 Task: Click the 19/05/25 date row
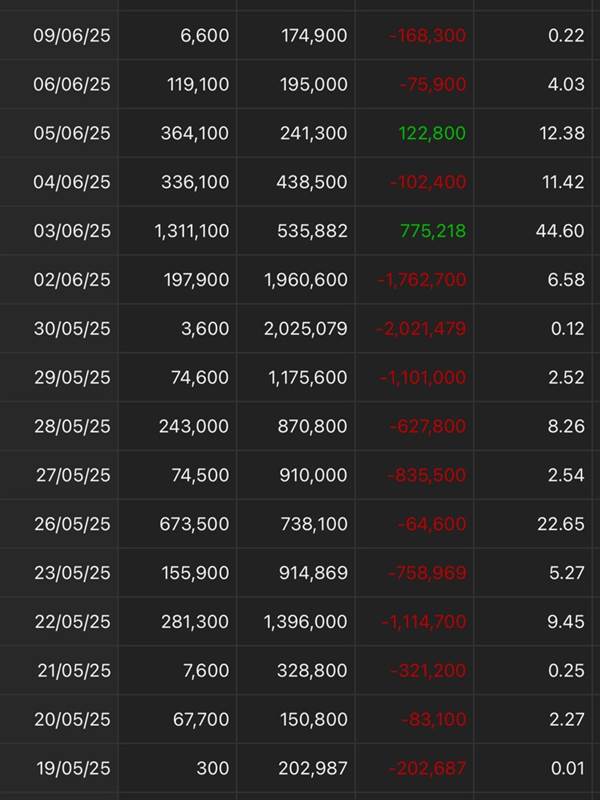pos(300,768)
